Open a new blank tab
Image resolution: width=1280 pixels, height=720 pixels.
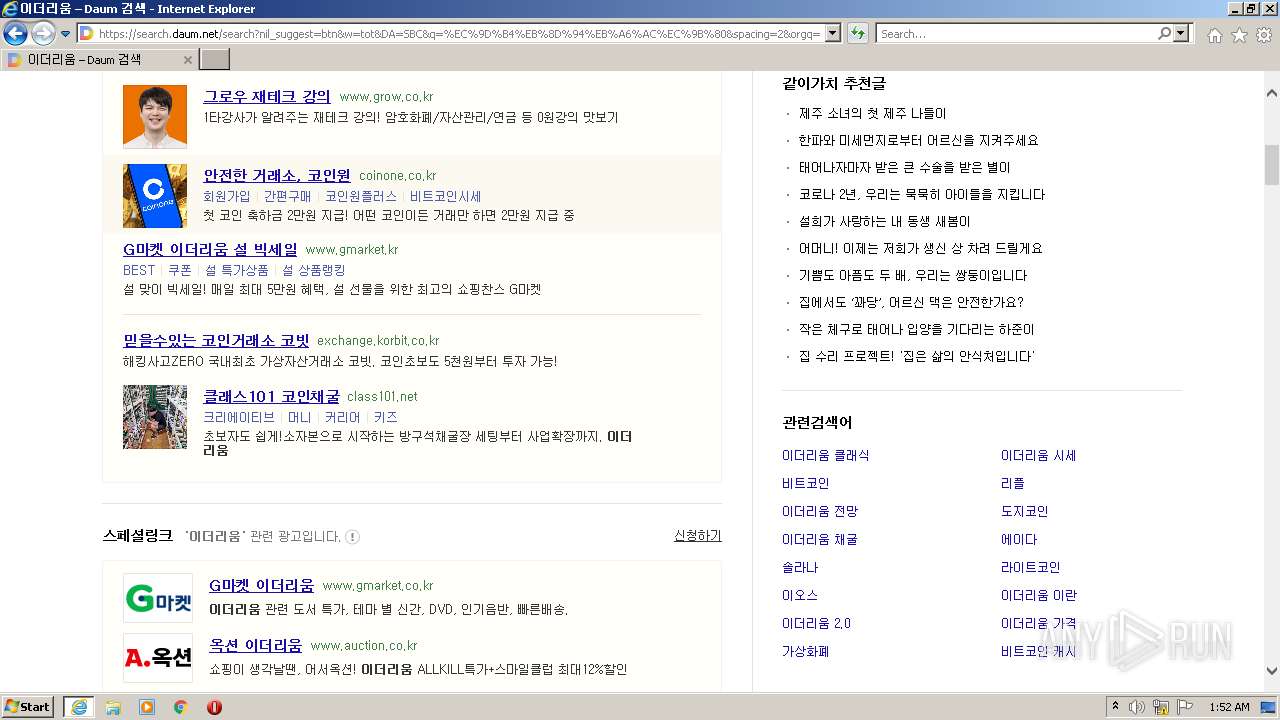tap(215, 59)
